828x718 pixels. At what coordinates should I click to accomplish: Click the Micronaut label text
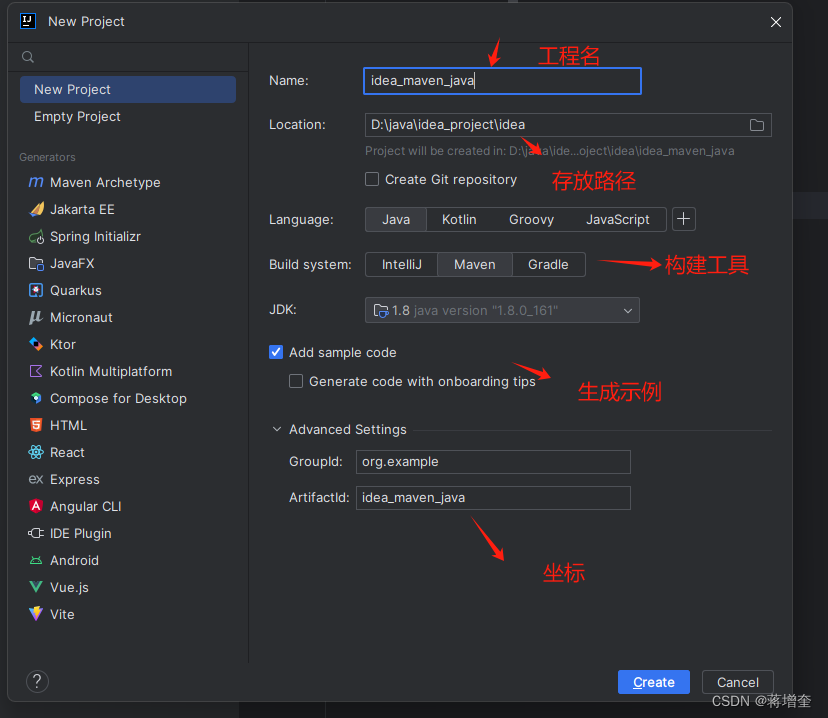[81, 317]
